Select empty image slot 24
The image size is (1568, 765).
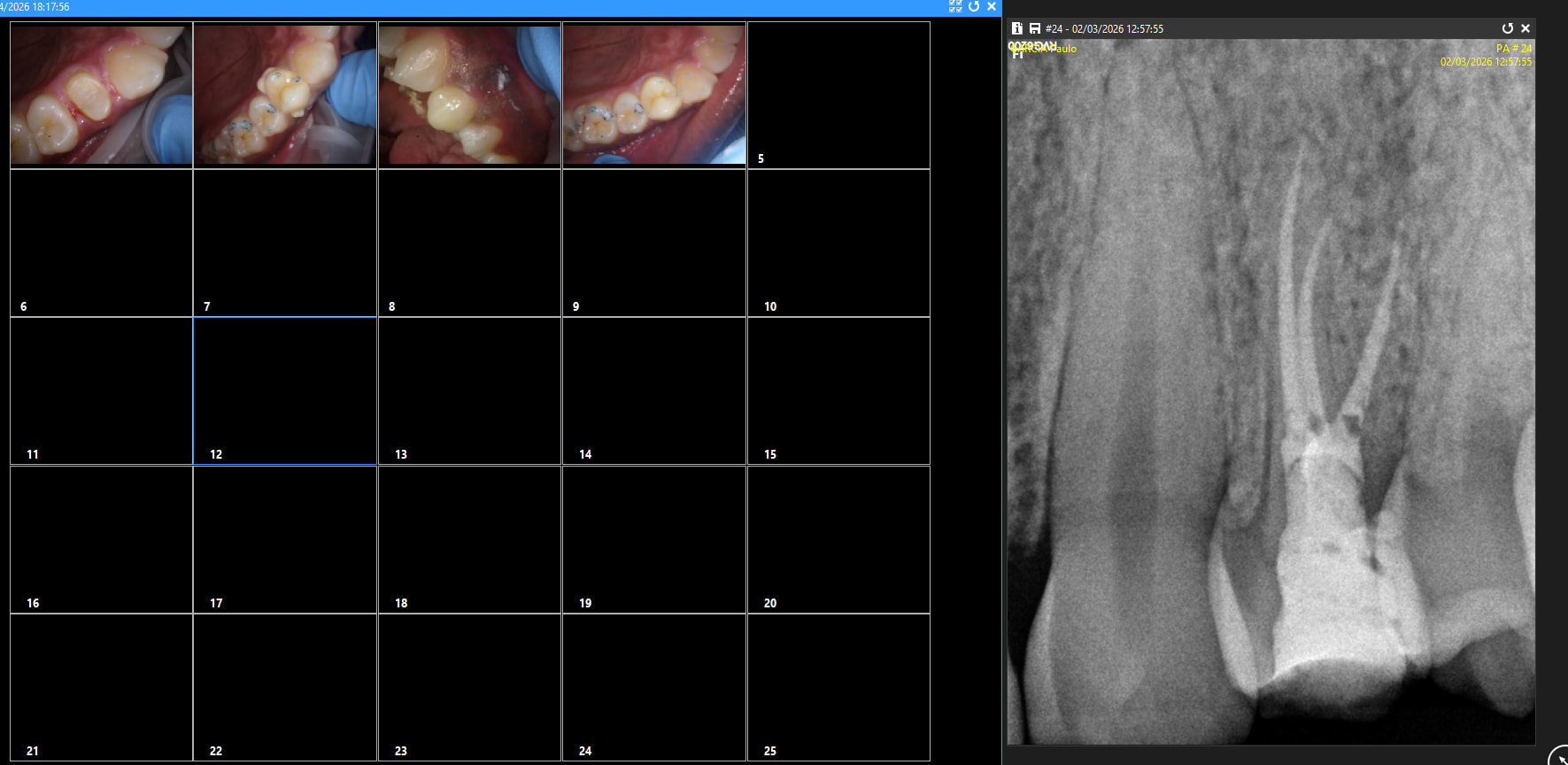click(654, 687)
